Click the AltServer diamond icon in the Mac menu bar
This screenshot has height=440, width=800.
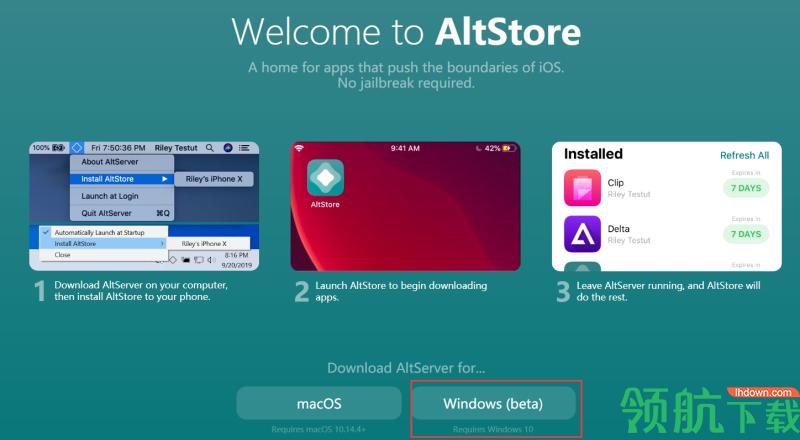(77, 148)
